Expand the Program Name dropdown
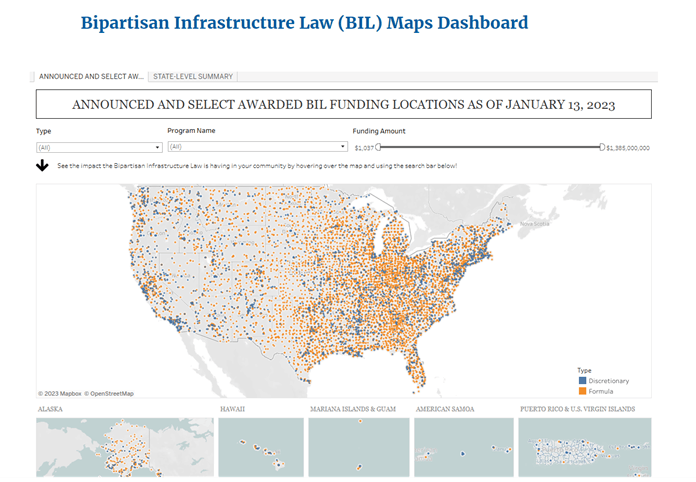 (x=258, y=147)
